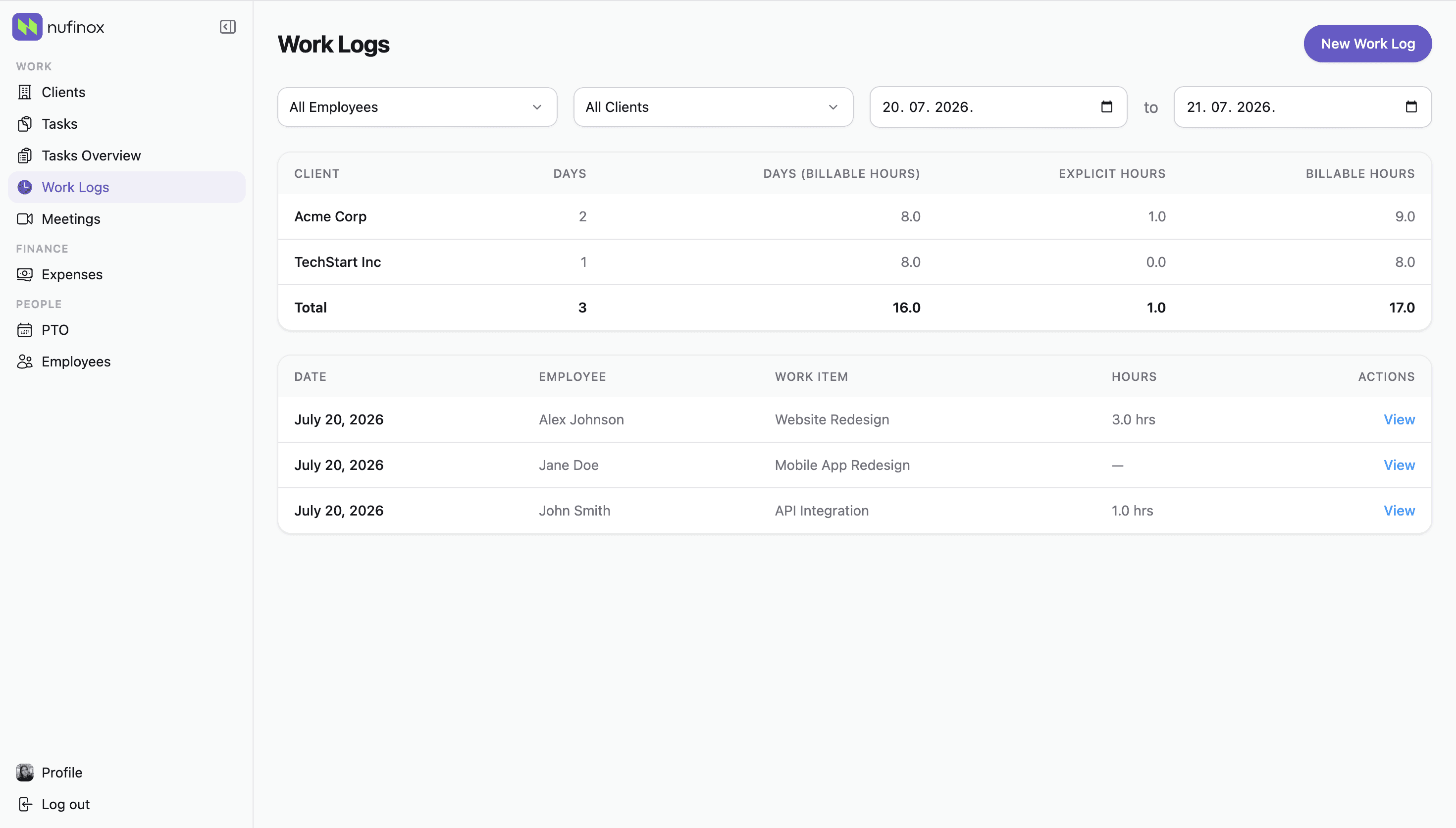This screenshot has height=828, width=1456.
Task: View Alex Johnson's work log
Action: [1399, 419]
